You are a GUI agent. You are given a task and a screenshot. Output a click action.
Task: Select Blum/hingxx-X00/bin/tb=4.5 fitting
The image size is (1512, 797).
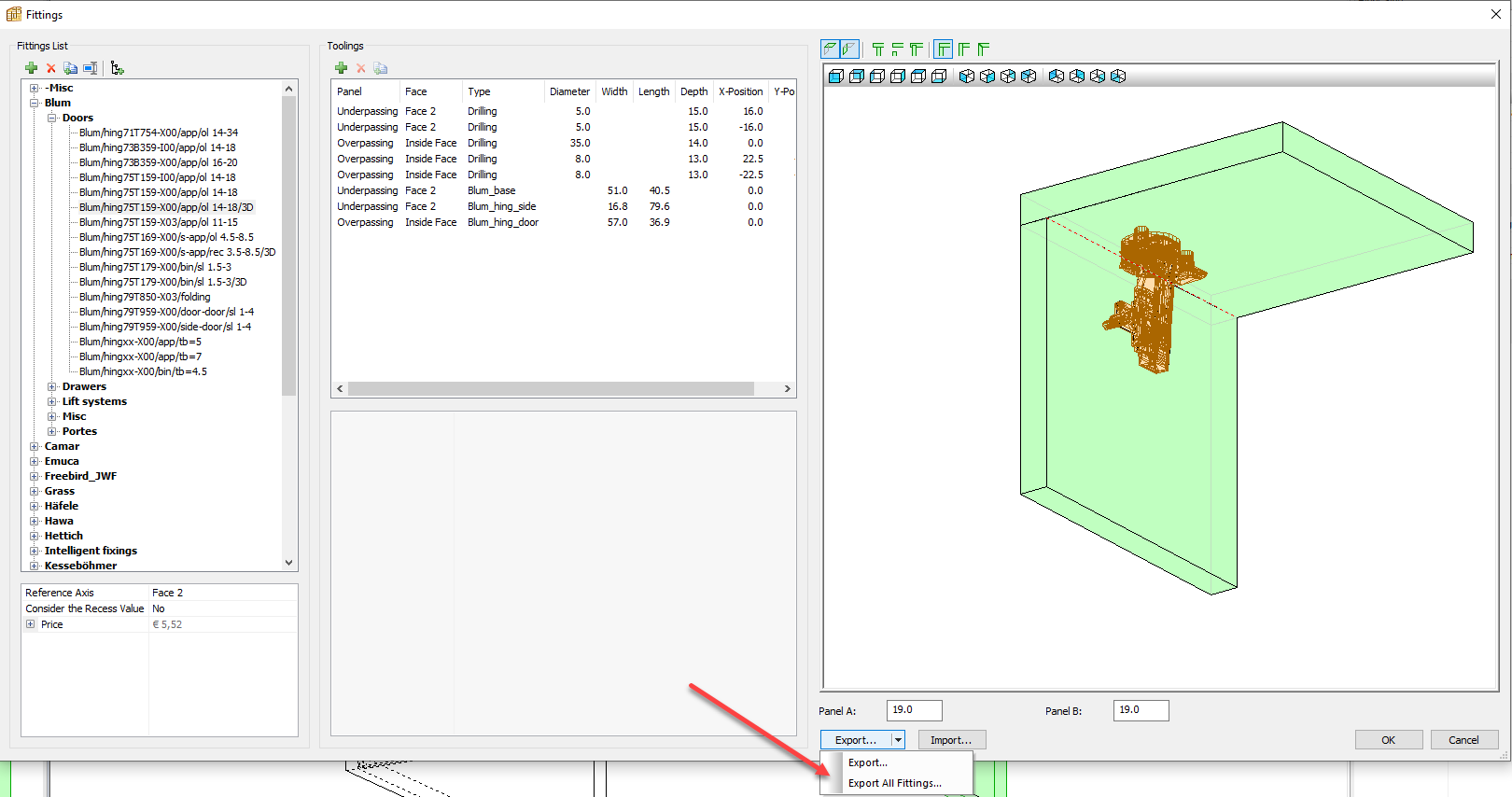tap(143, 372)
